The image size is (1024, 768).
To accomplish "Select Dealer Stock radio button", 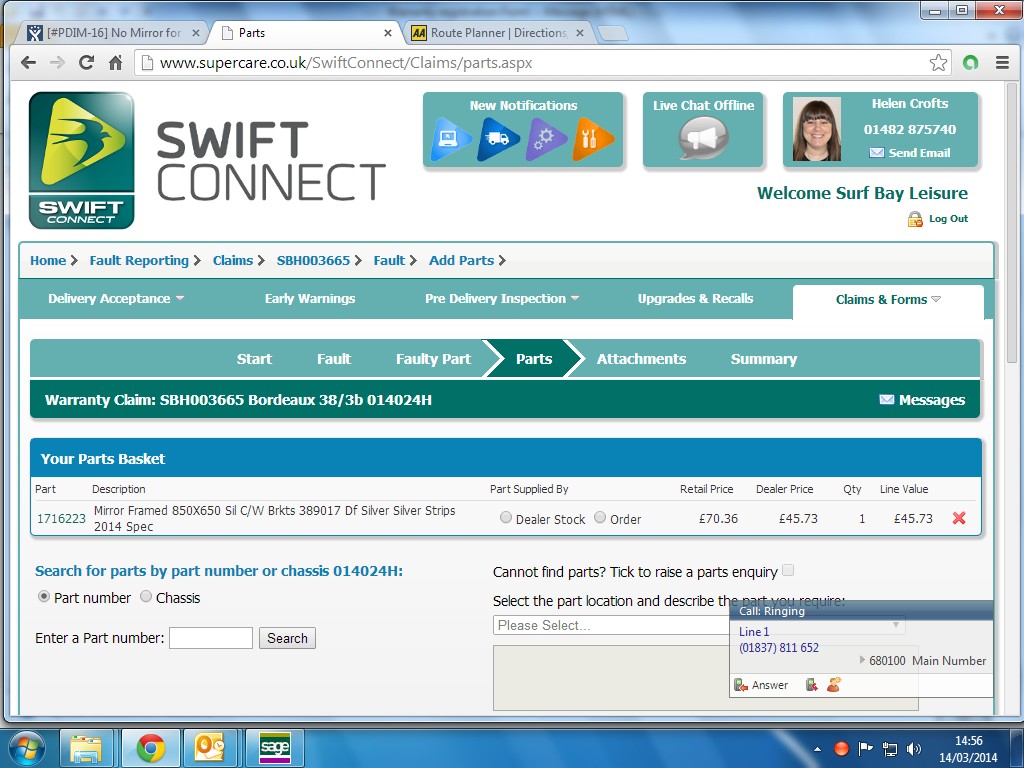I will pyautogui.click(x=505, y=517).
